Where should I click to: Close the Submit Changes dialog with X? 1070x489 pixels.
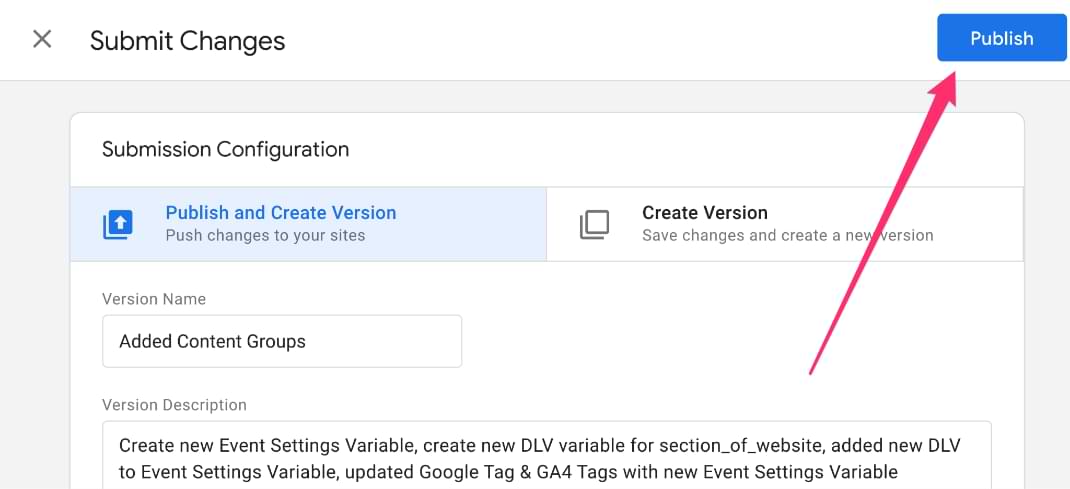42,39
